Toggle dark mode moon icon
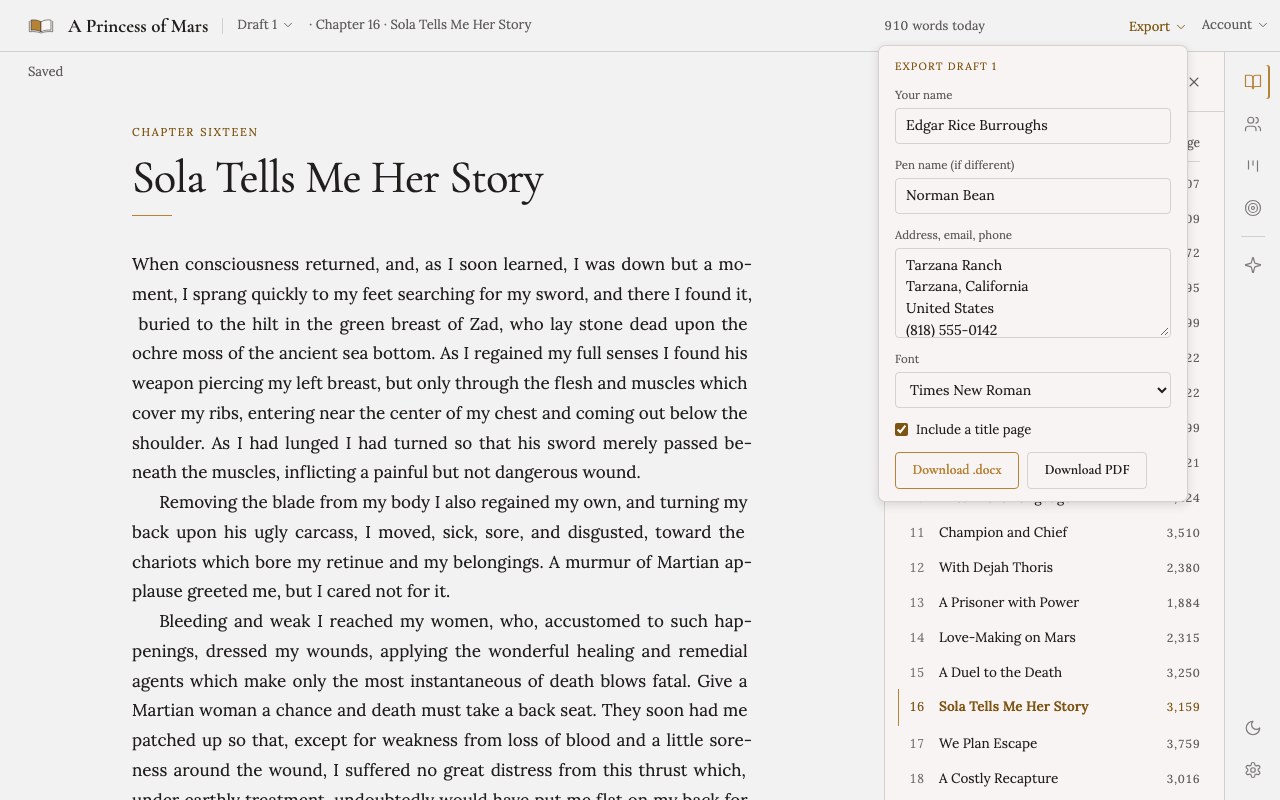 tap(1252, 728)
